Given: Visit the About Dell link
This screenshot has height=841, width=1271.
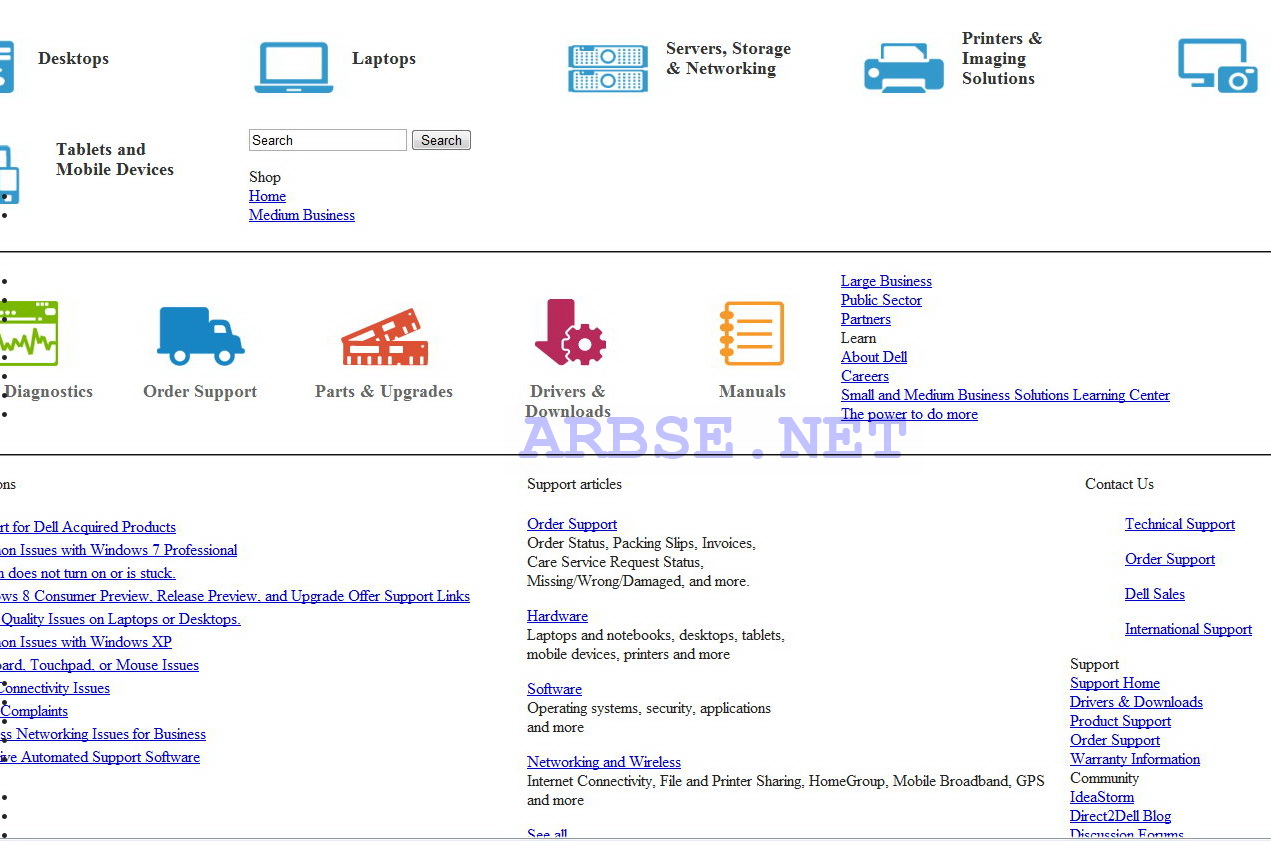Looking at the screenshot, I should point(874,357).
